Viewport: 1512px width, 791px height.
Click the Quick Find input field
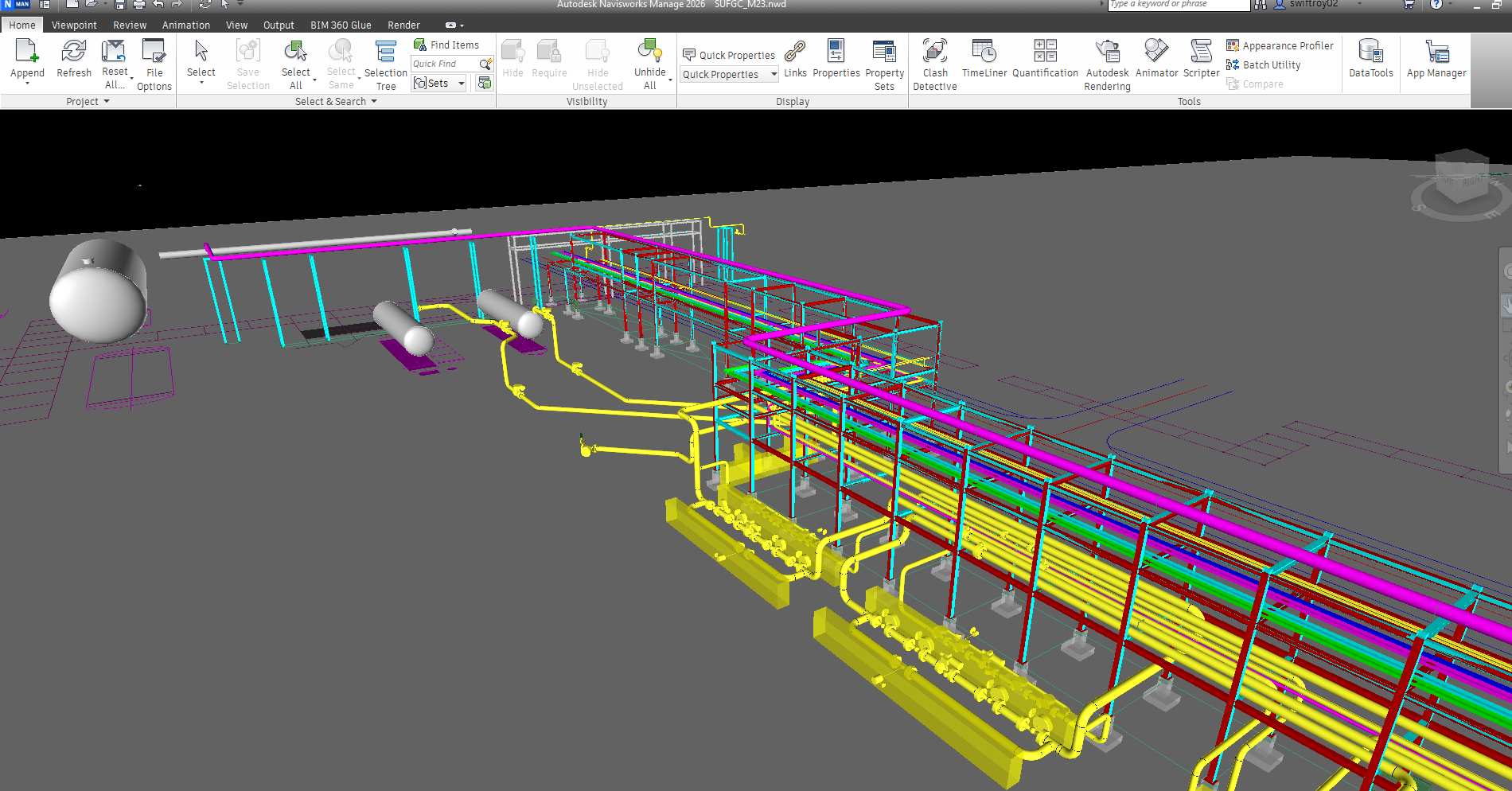pos(444,64)
